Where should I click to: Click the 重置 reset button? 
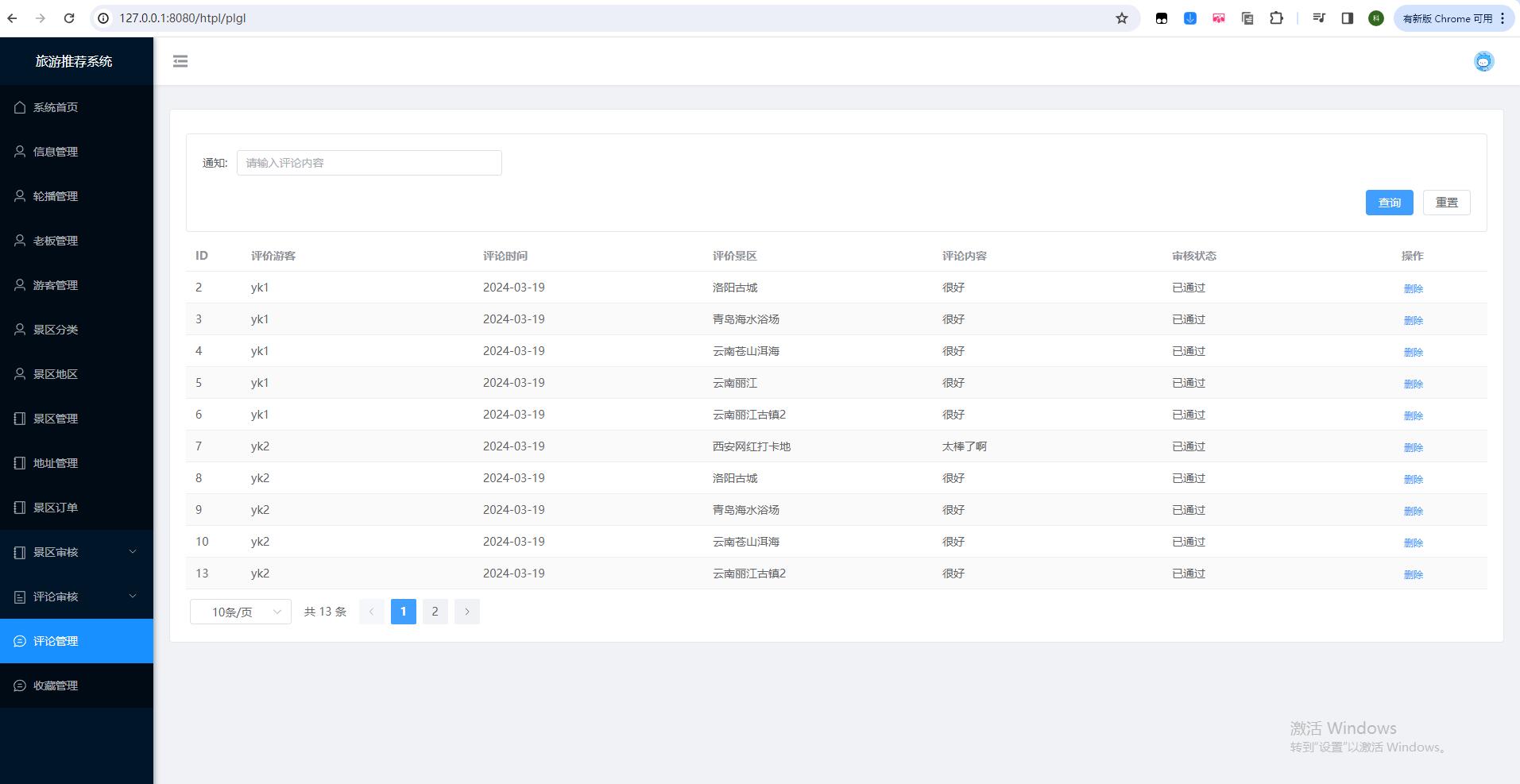click(x=1446, y=203)
